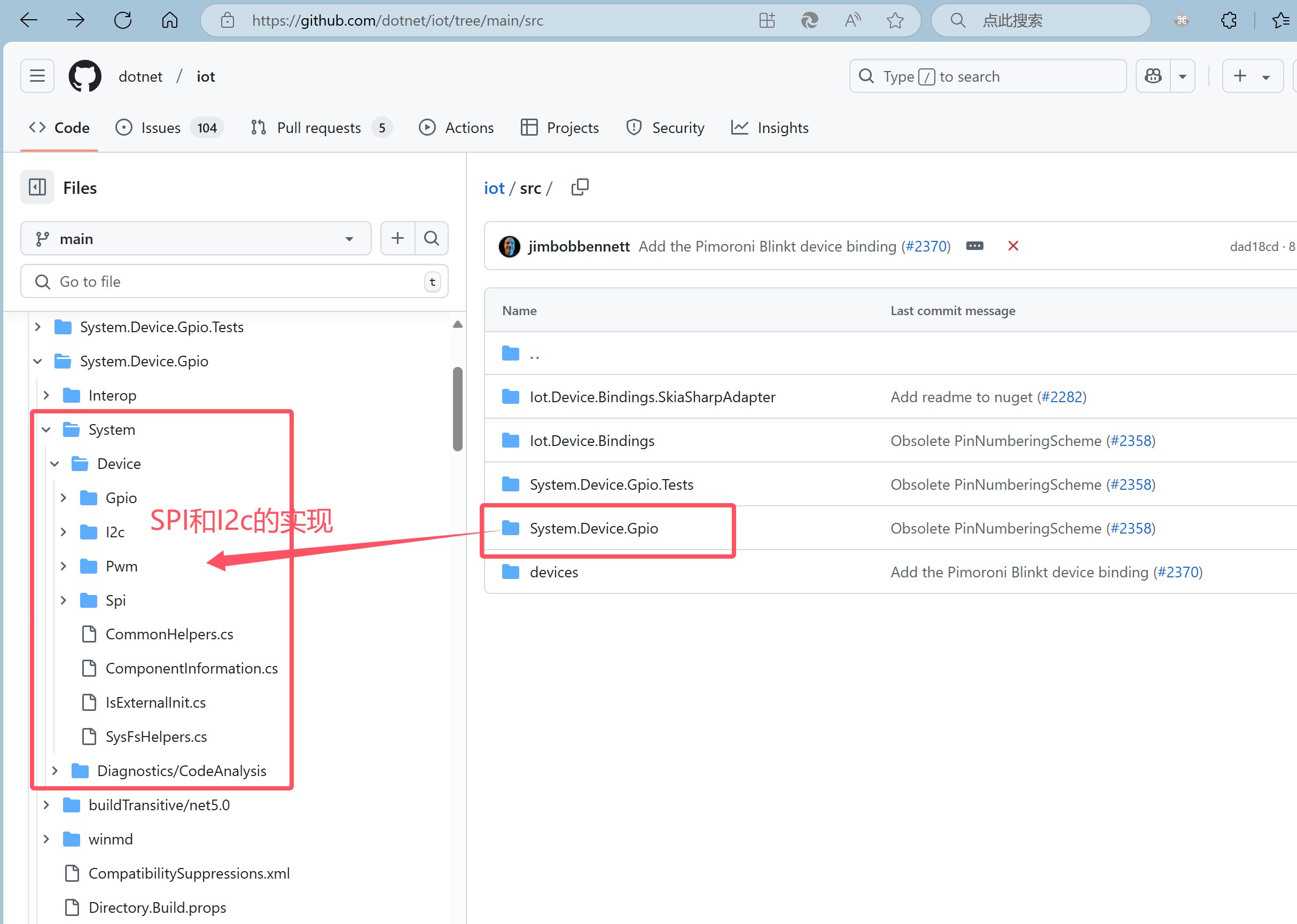Collapse the file tree sidebar icon
Viewport: 1297px width, 924px height.
(x=37, y=187)
